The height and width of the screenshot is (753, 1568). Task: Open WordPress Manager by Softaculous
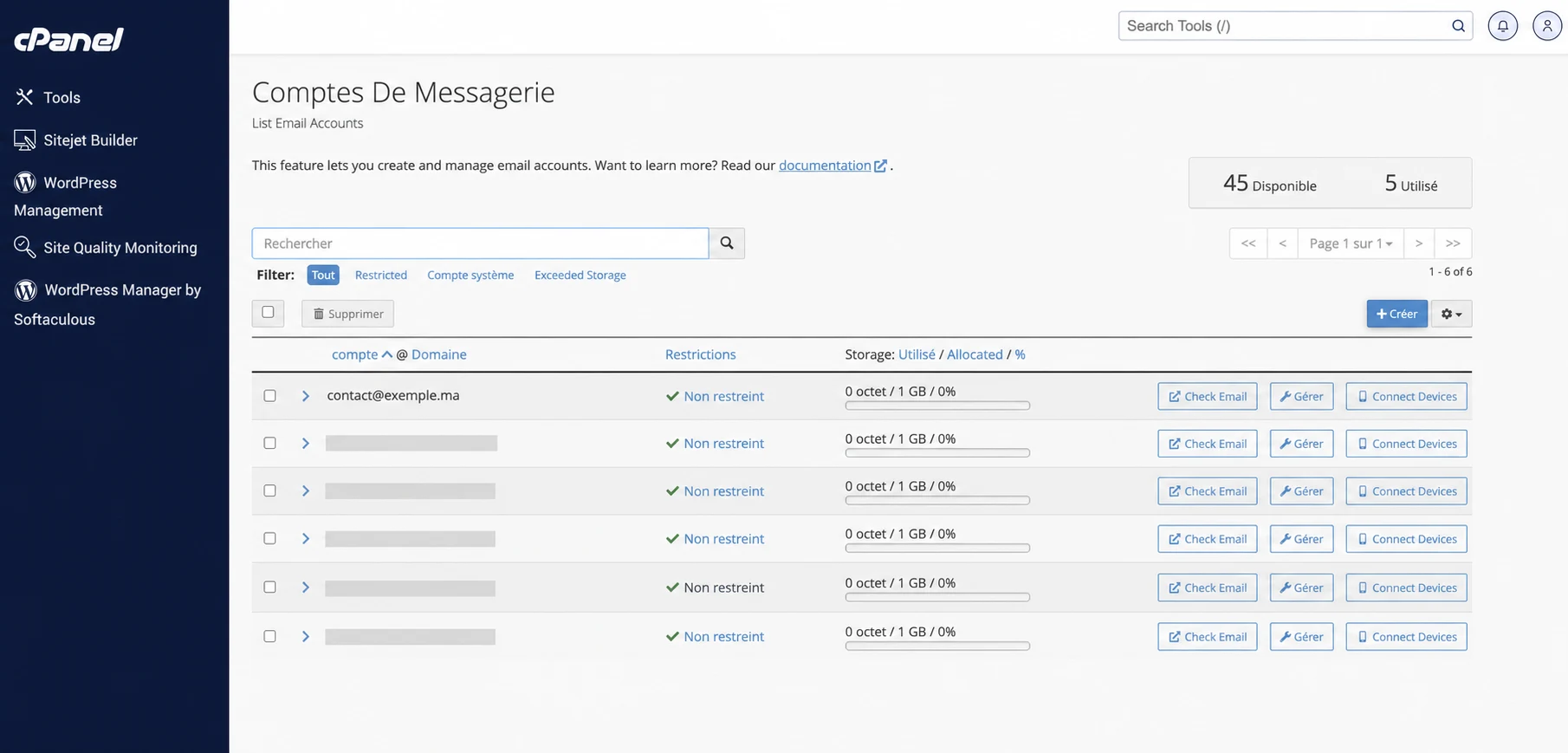point(107,304)
